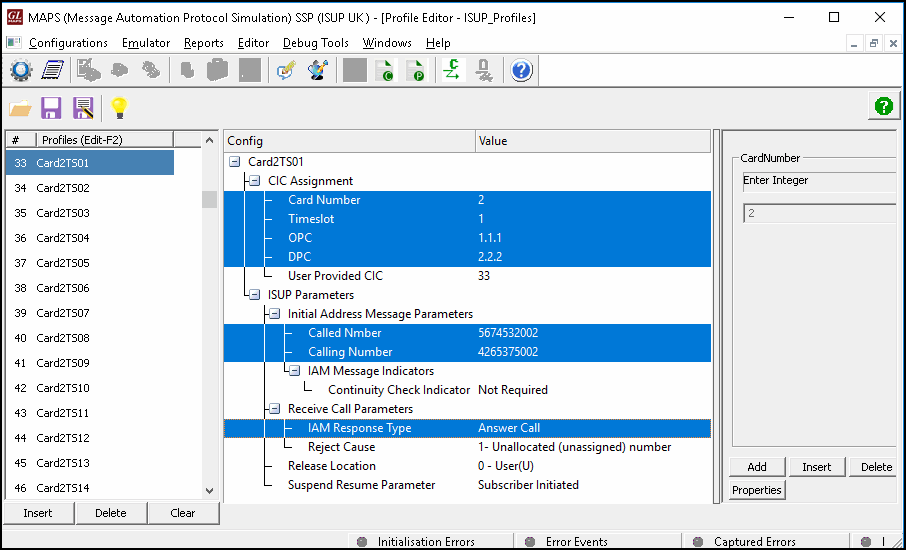Click the CardNumber integer input field

click(819, 213)
